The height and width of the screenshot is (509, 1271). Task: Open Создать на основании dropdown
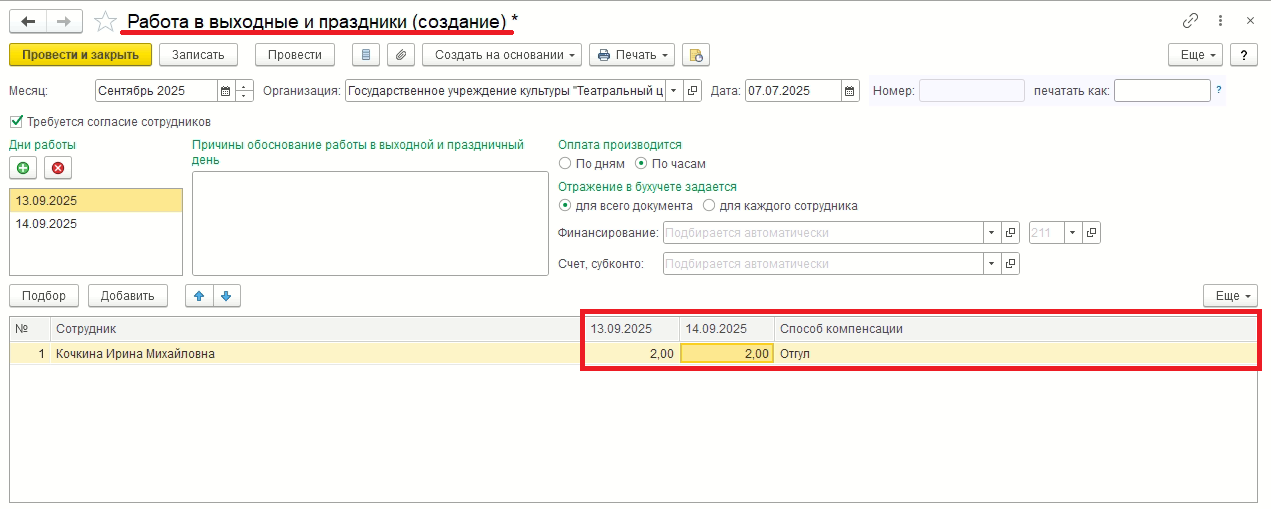coord(502,55)
